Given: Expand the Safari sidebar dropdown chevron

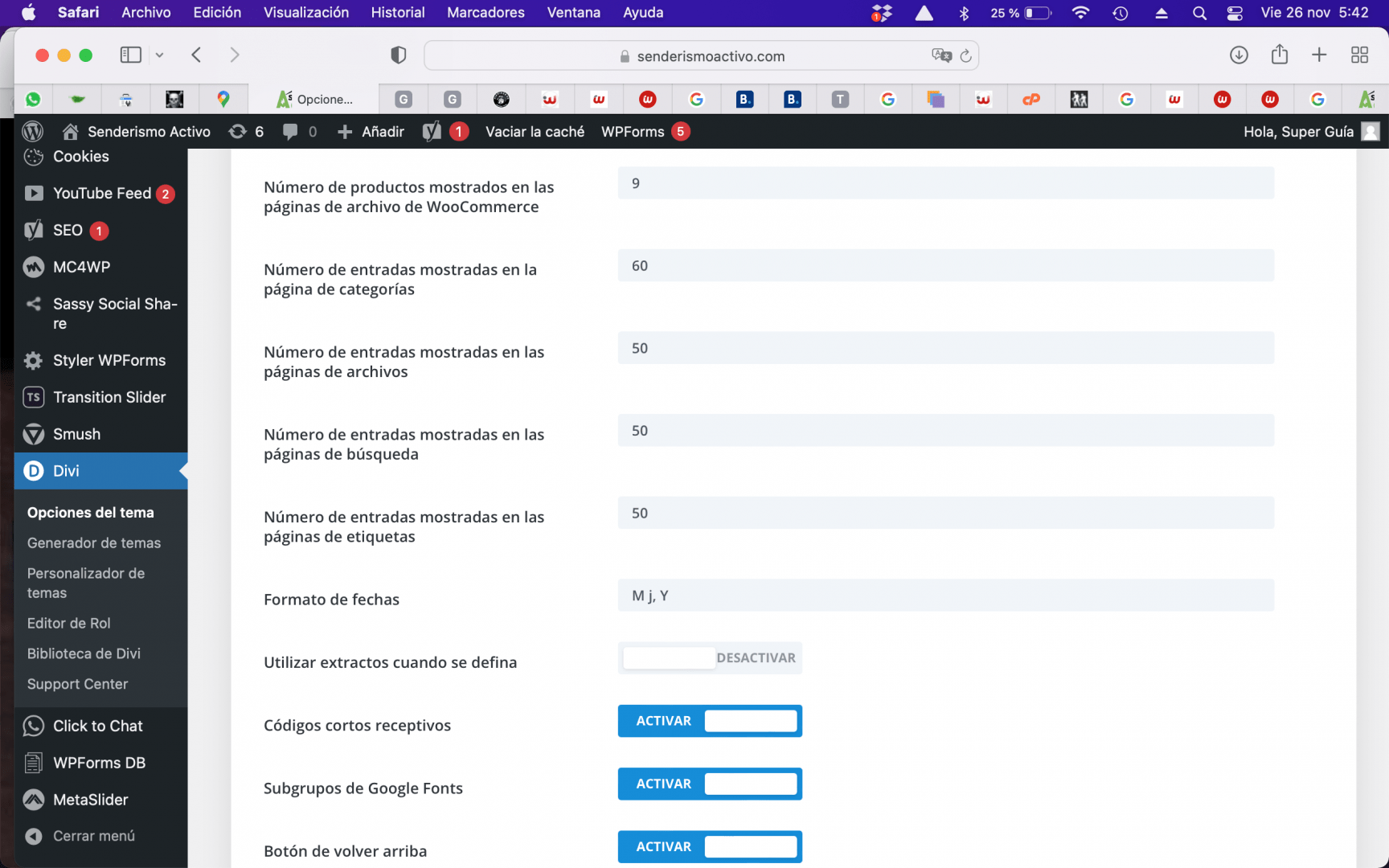Looking at the screenshot, I should point(159,55).
